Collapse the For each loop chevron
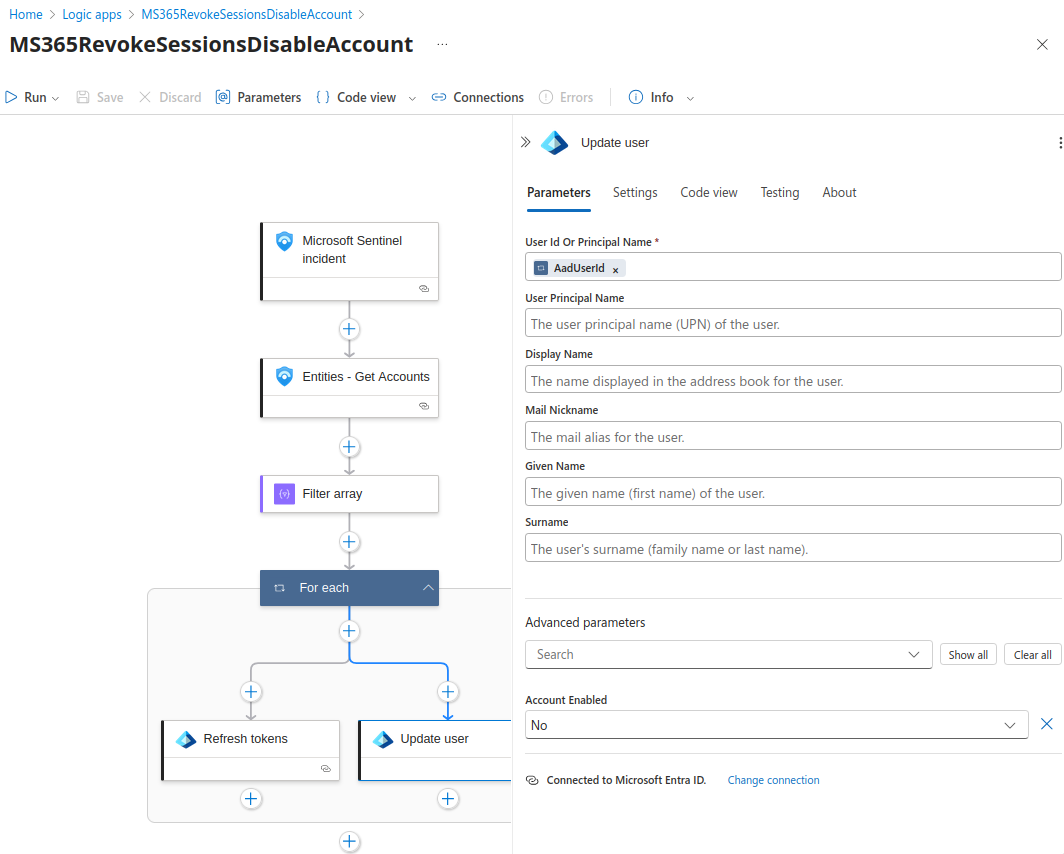 [428, 587]
